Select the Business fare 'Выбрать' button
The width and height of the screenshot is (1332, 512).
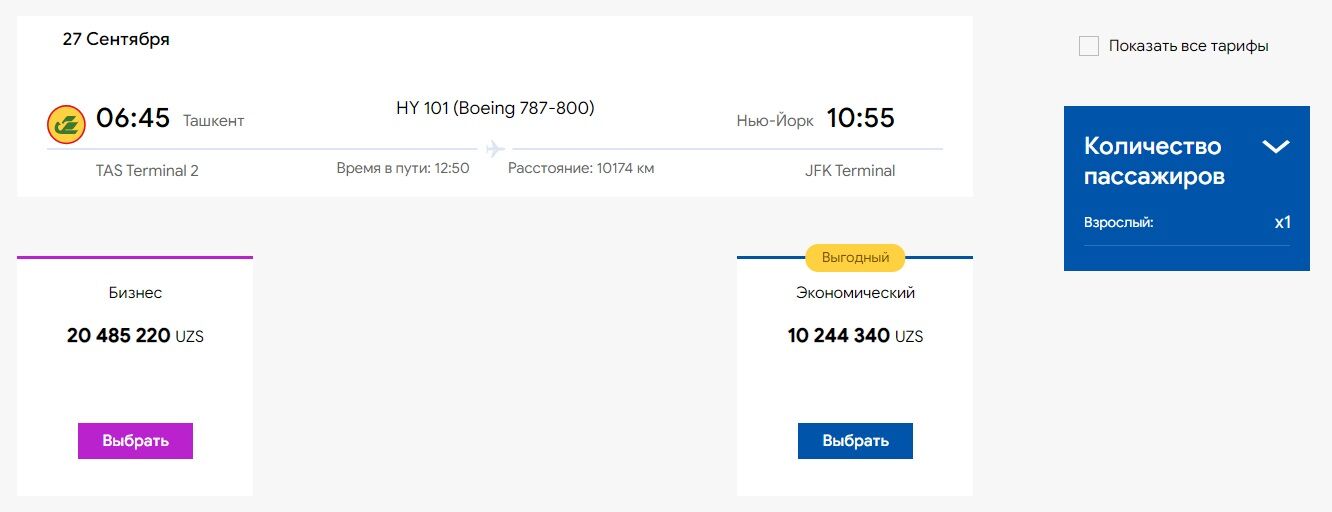point(135,441)
